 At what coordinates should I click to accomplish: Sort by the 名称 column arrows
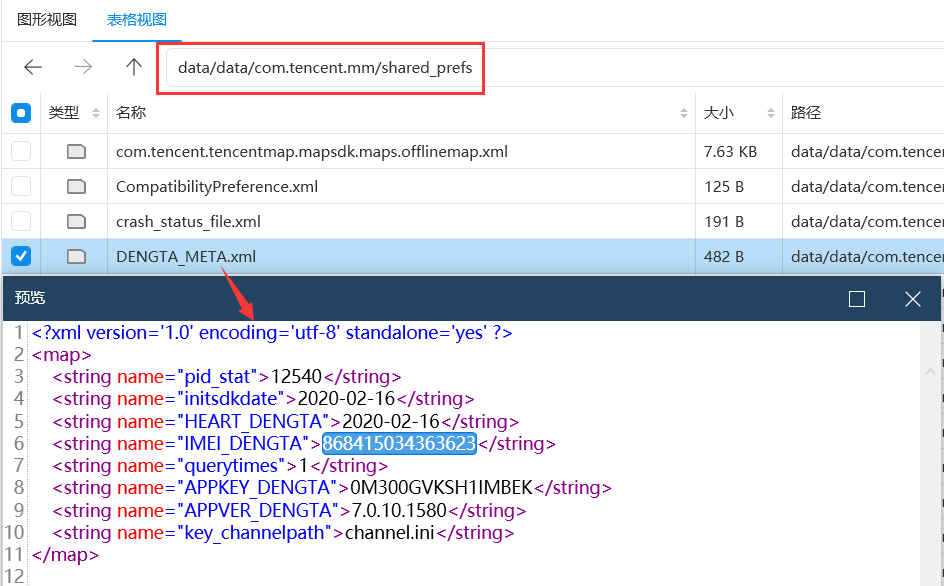(x=684, y=113)
